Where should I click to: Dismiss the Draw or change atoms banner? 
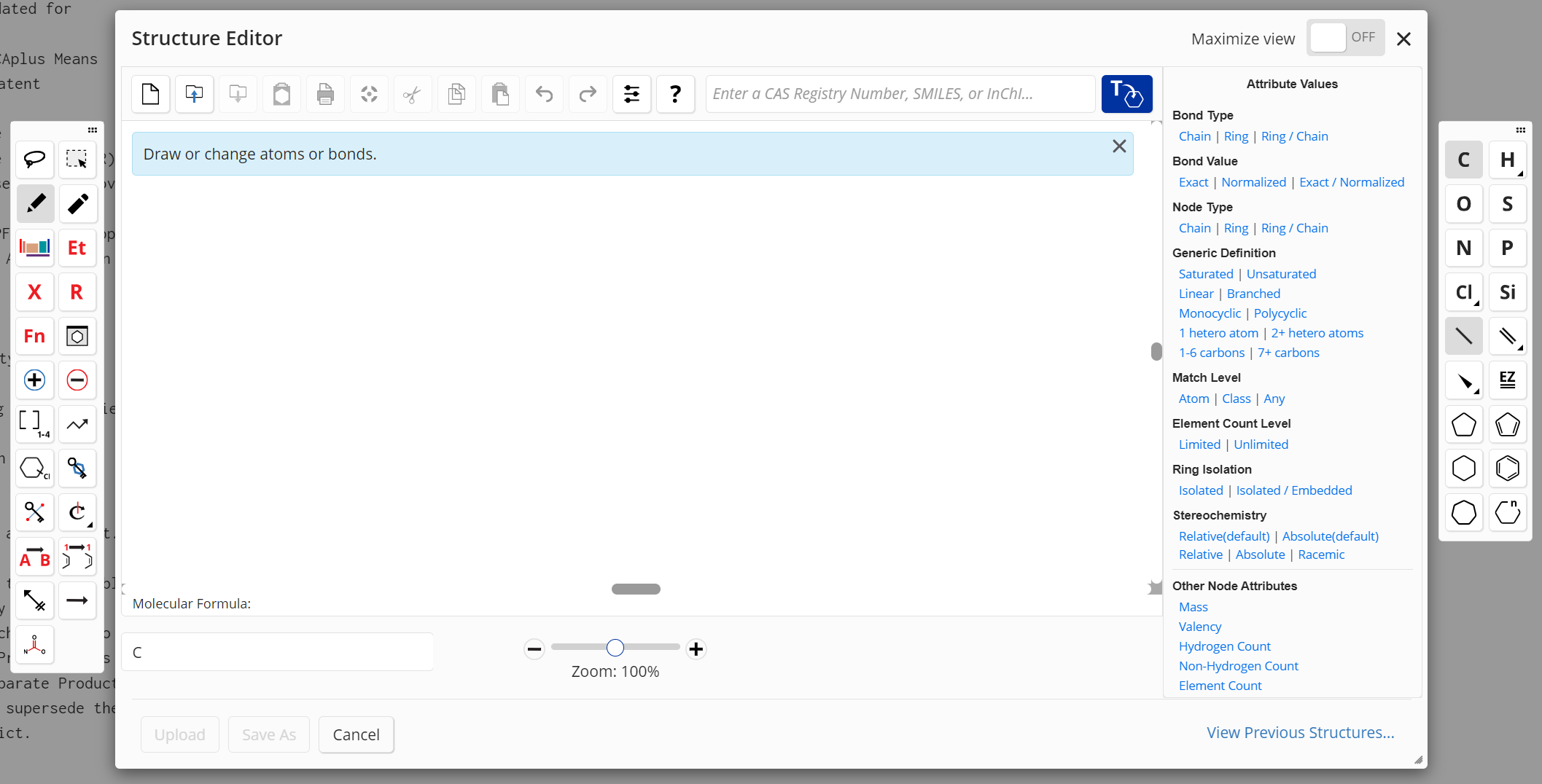click(1119, 146)
